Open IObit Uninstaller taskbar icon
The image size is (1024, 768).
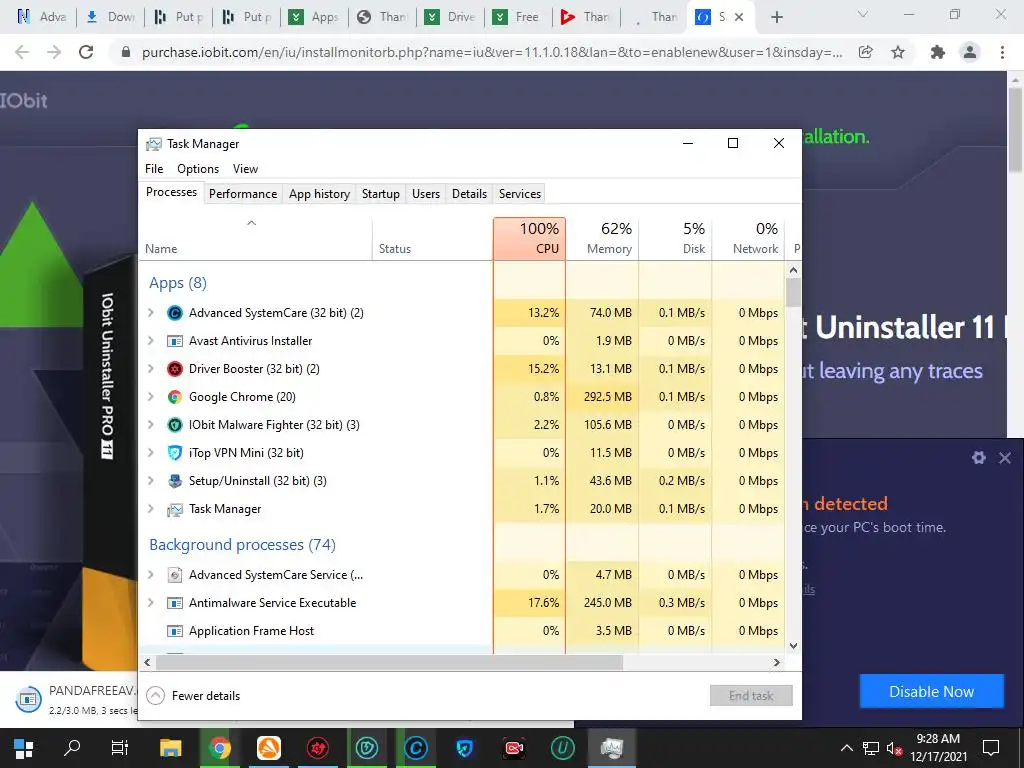[562, 748]
